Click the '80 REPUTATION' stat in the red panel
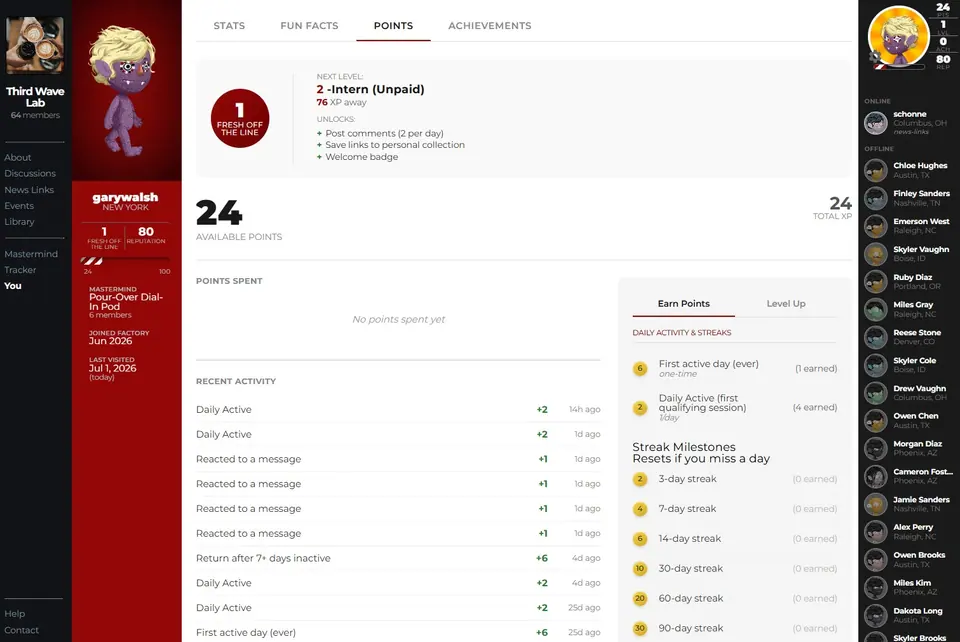 [x=146, y=235]
